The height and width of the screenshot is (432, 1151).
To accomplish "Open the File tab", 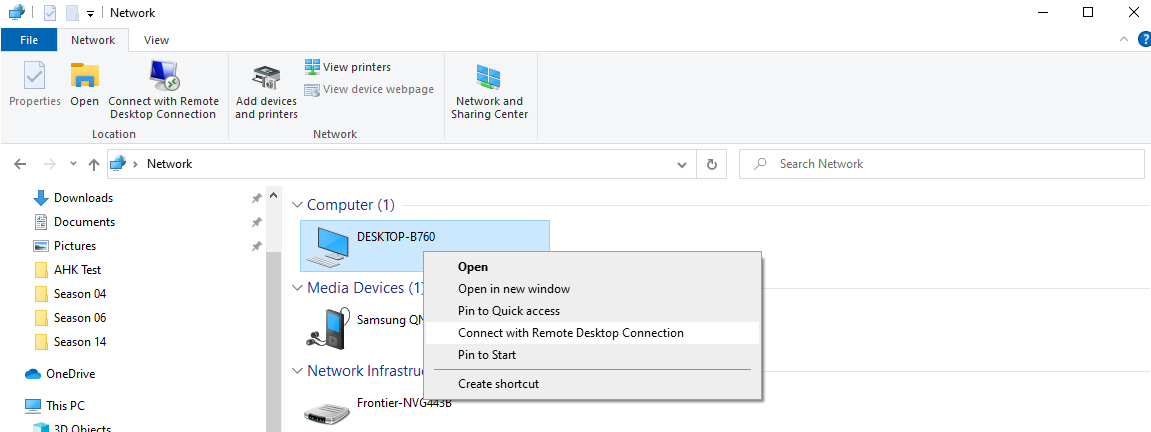I will click(x=29, y=40).
